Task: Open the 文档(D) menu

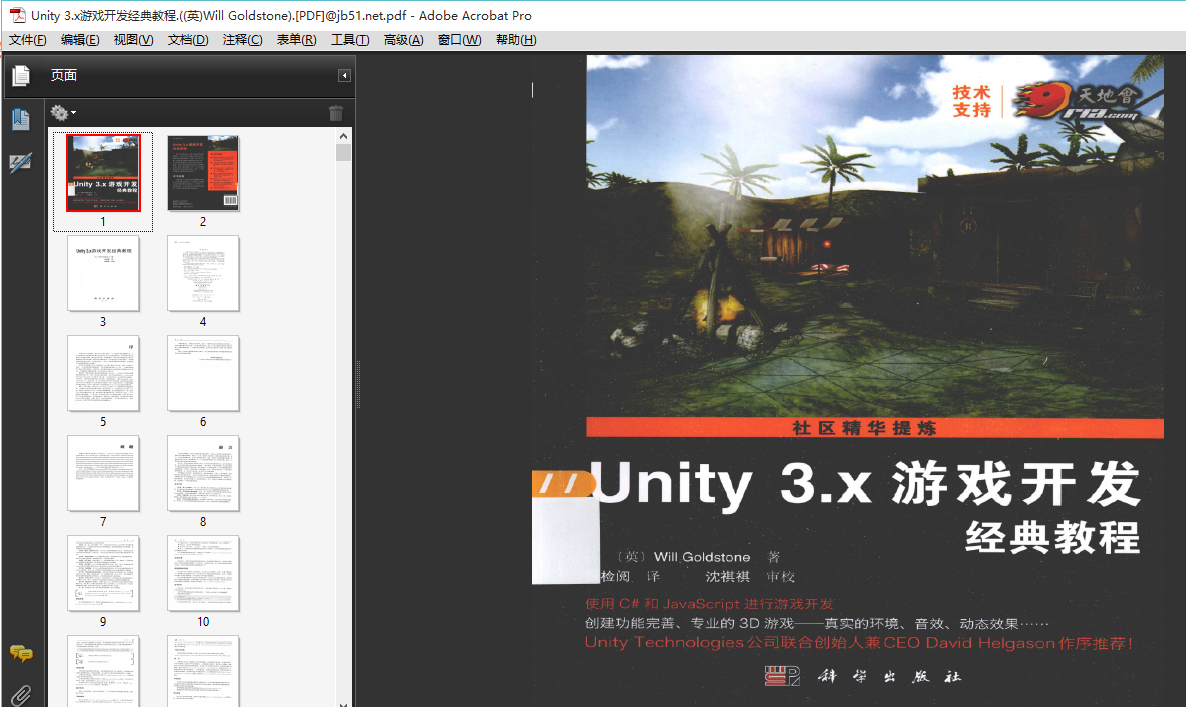Action: pyautogui.click(x=188, y=40)
